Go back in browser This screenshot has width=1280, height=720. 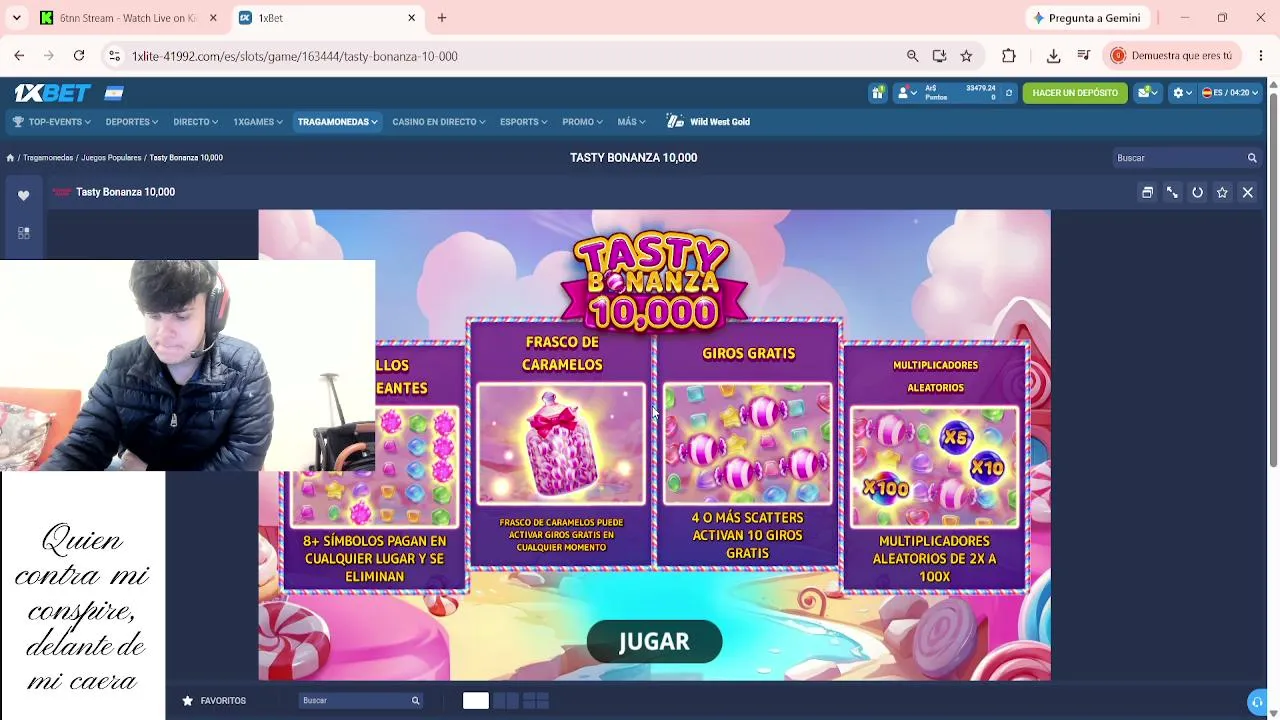point(19,56)
